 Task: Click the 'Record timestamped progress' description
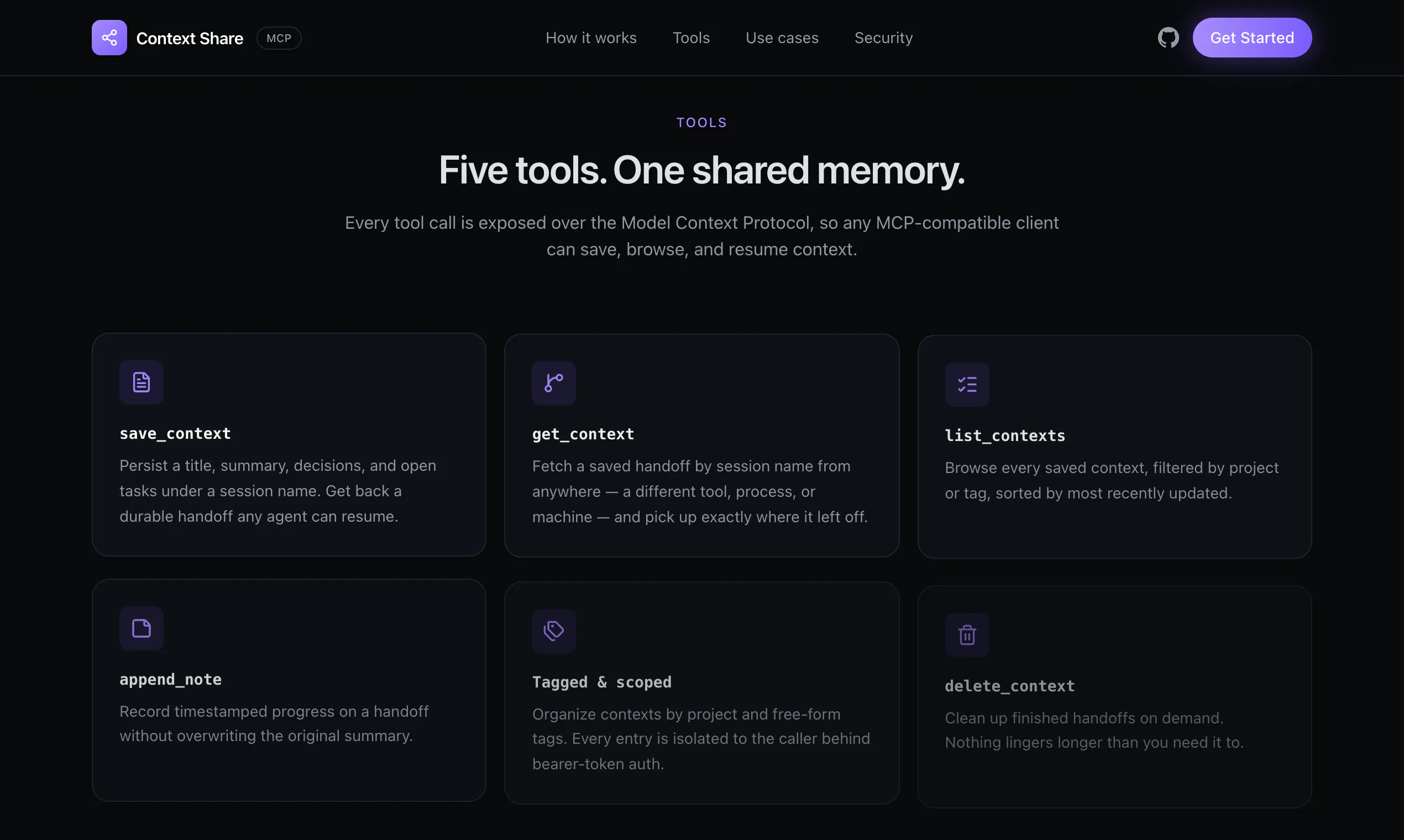(274, 723)
